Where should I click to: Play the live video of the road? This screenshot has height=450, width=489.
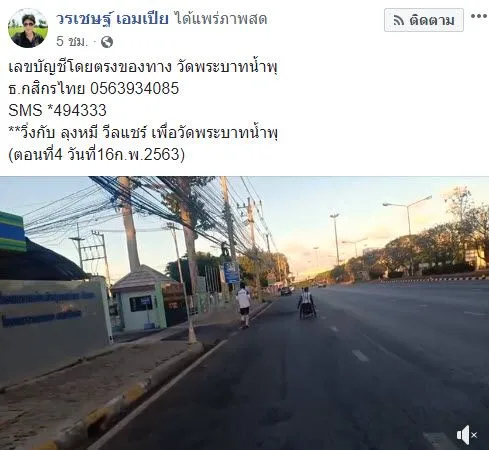244,313
